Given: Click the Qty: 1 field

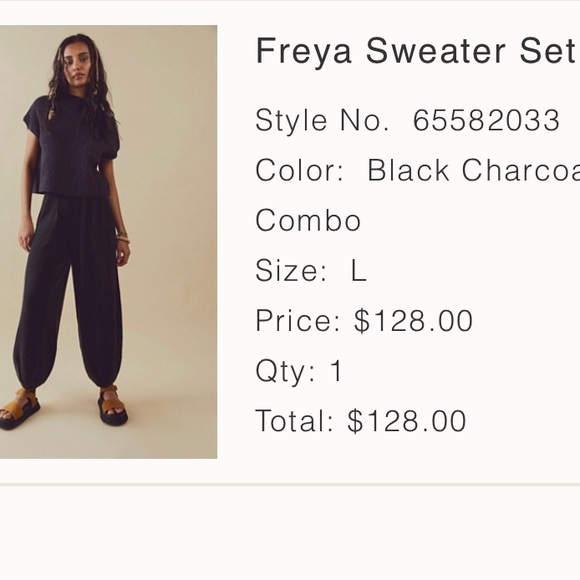Looking at the screenshot, I should click(x=299, y=371).
